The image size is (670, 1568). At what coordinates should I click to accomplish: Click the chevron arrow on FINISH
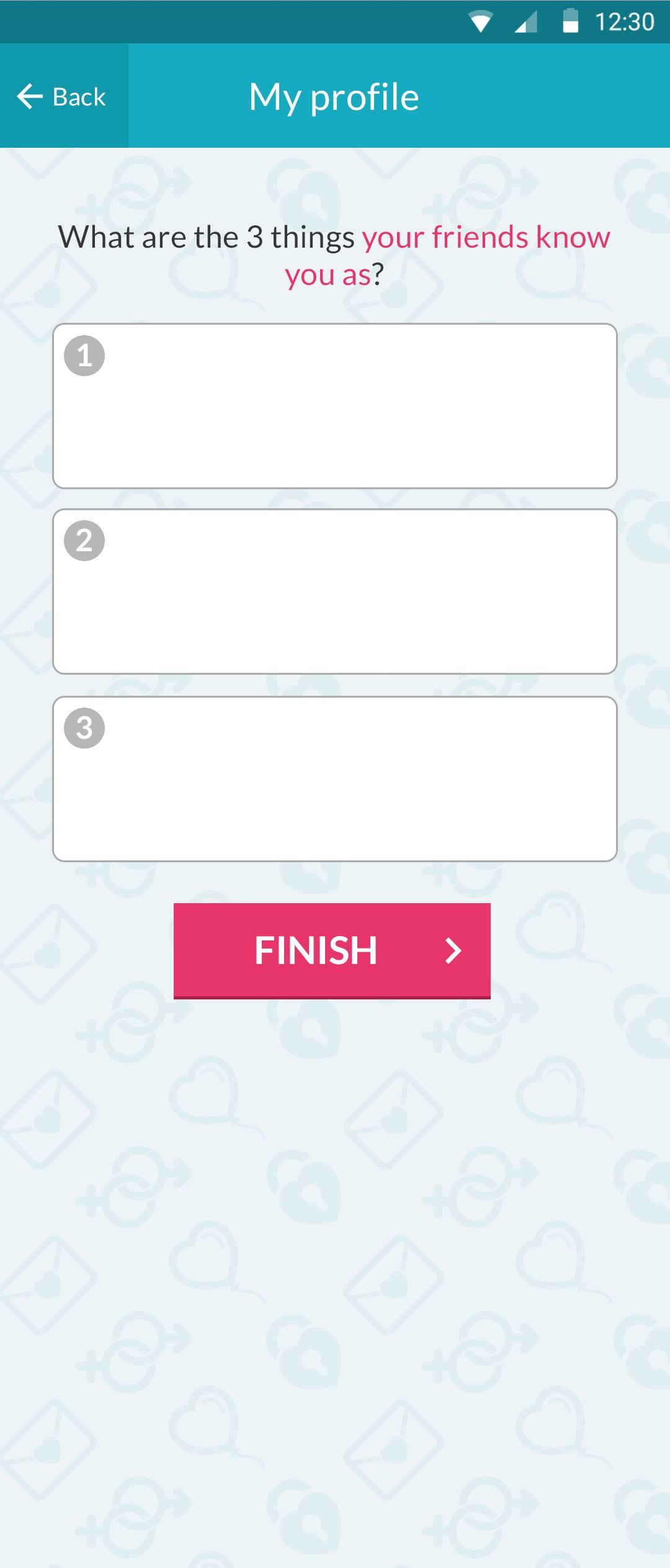453,950
